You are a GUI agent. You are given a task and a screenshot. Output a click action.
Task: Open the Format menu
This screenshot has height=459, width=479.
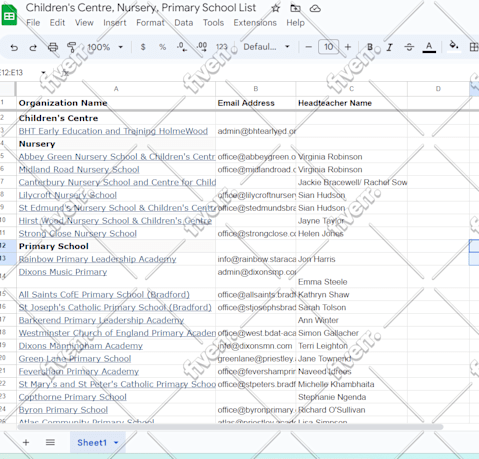click(150, 23)
